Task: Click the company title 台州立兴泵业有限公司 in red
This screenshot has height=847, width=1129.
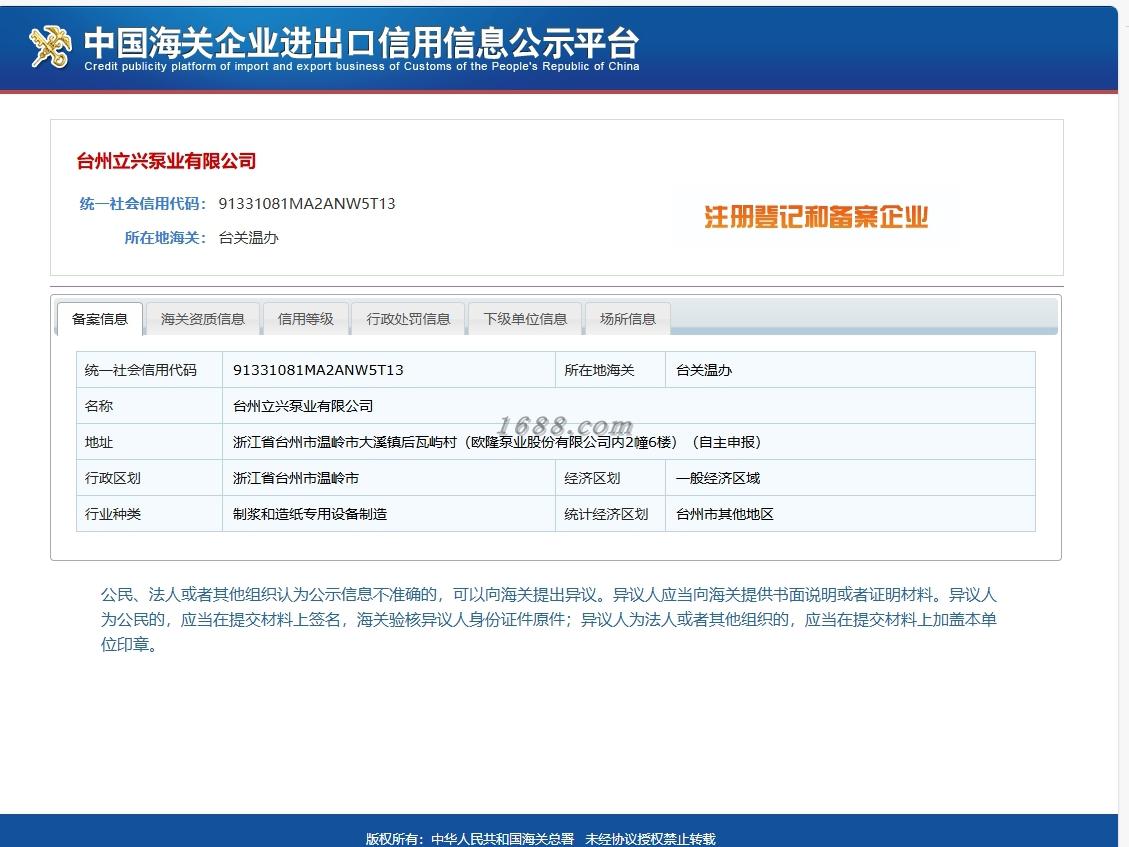Action: pos(166,161)
